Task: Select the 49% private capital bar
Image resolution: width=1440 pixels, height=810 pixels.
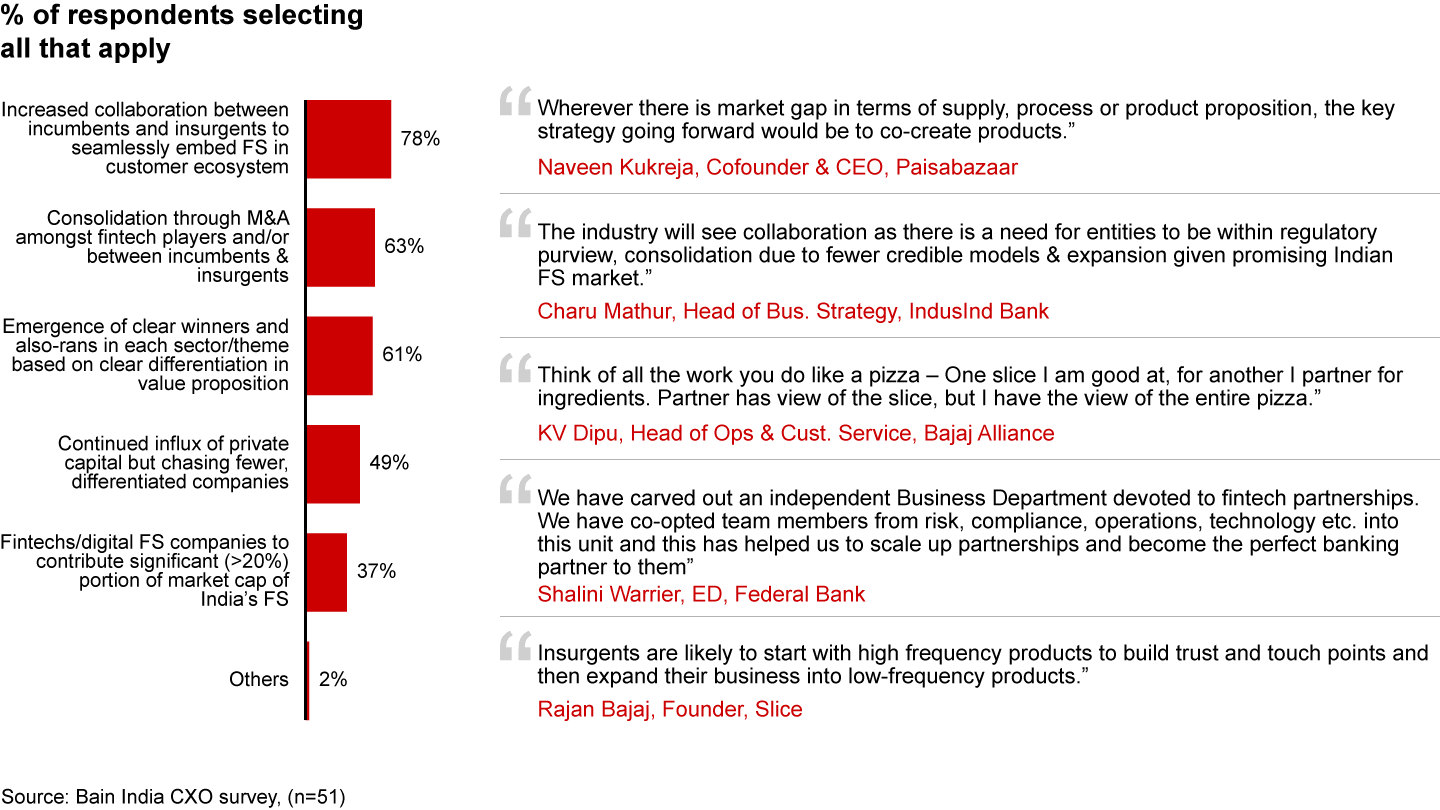Action: coord(333,463)
